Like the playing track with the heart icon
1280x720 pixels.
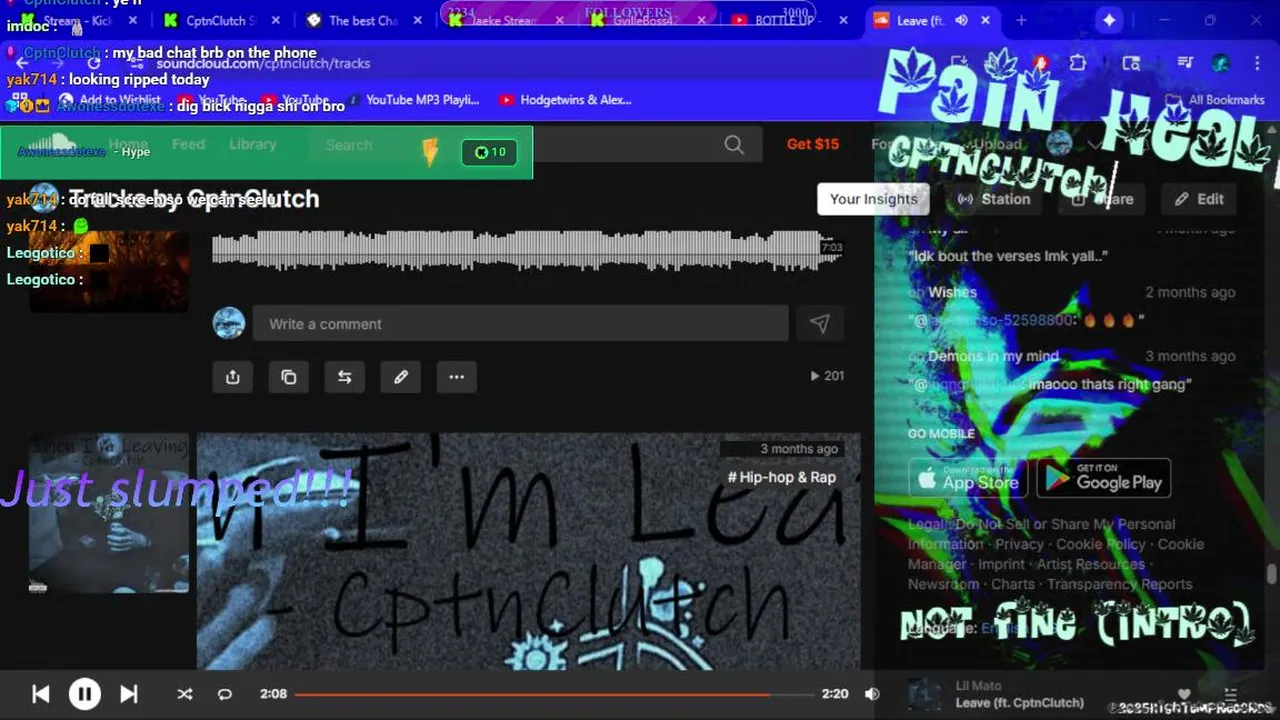pos(1184,693)
